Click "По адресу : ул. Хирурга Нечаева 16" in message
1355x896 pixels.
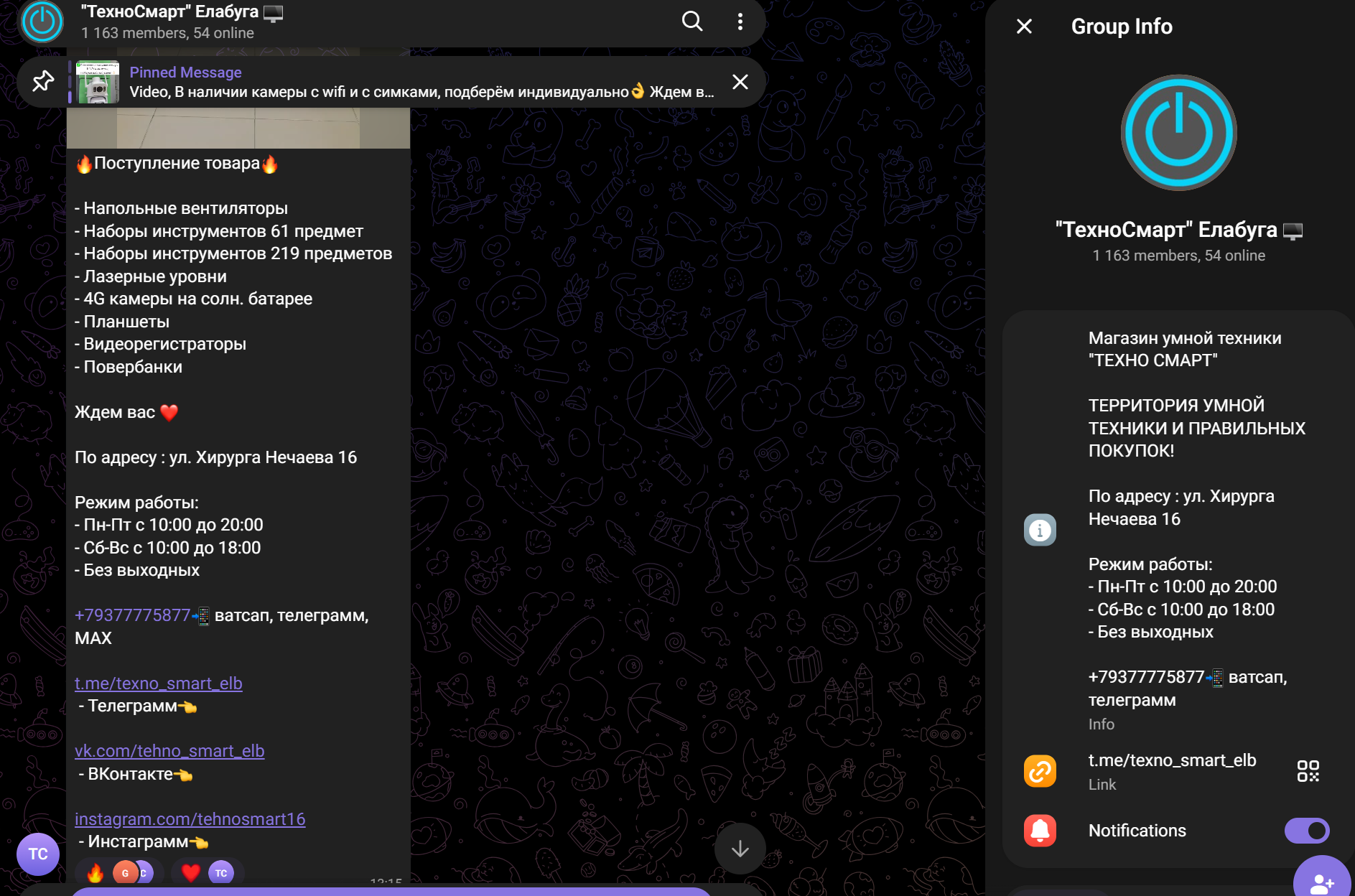click(215, 457)
